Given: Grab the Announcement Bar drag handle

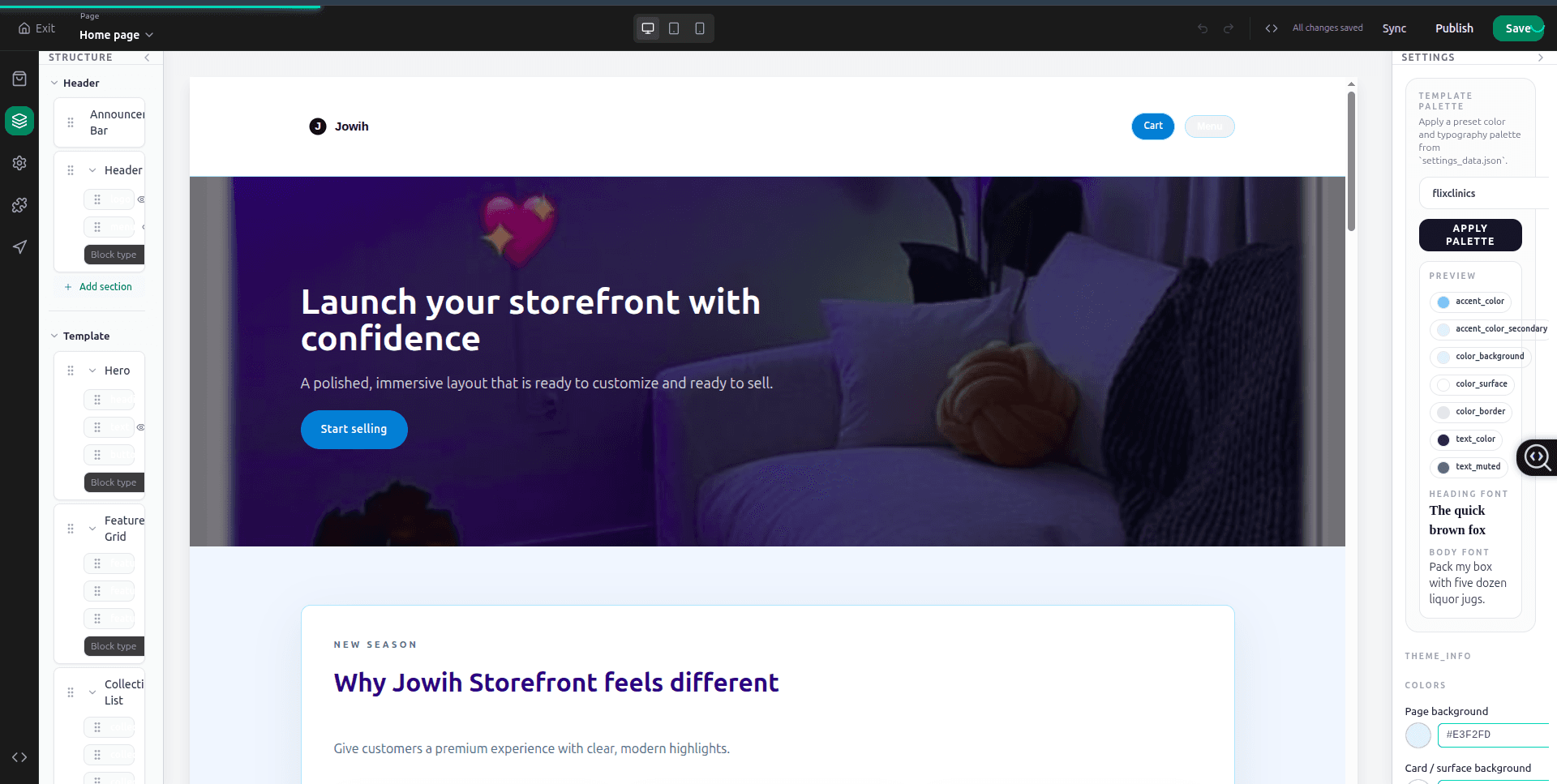Looking at the screenshot, I should (71, 122).
